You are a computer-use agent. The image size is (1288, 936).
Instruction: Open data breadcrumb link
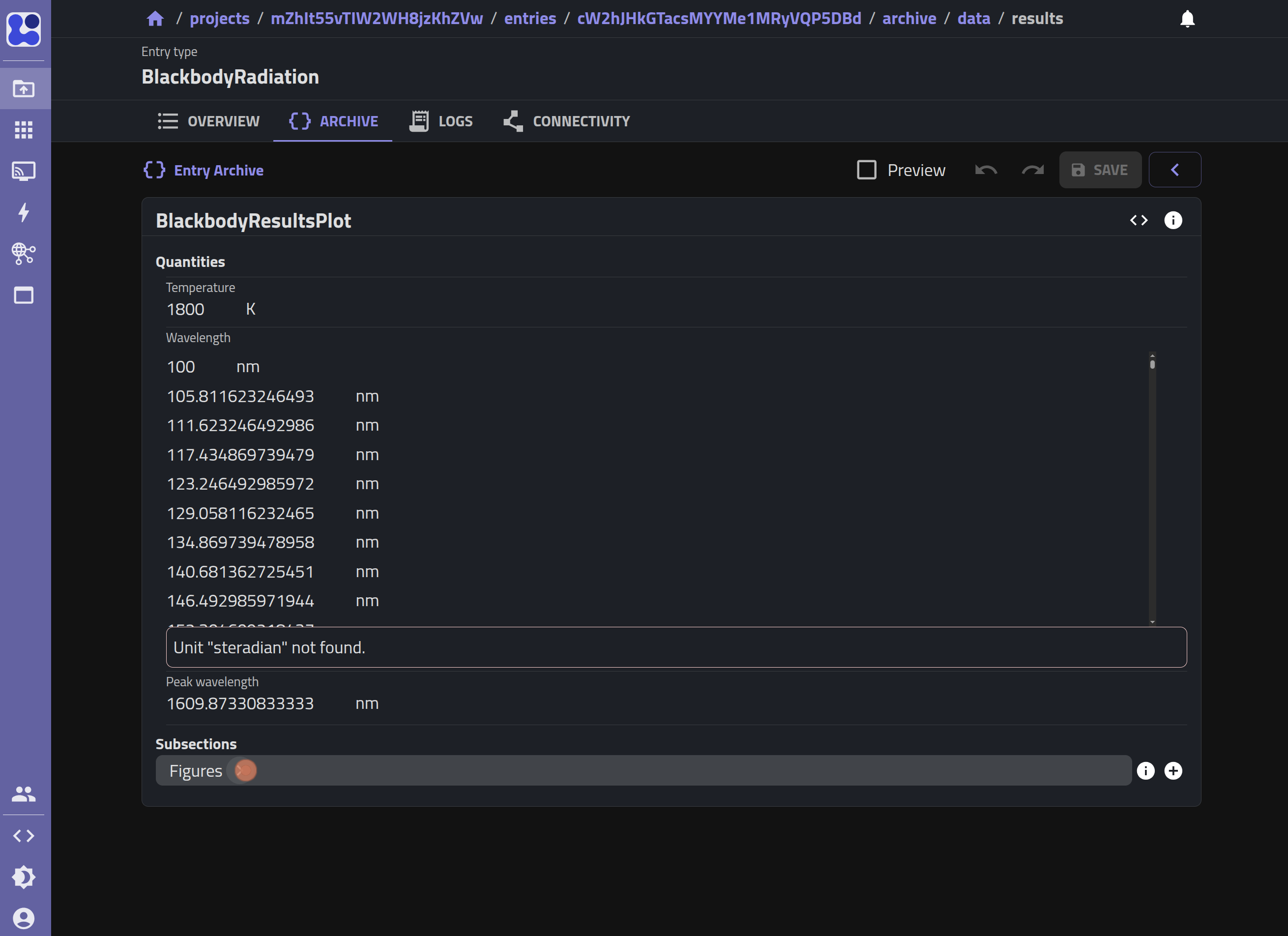pyautogui.click(x=974, y=19)
